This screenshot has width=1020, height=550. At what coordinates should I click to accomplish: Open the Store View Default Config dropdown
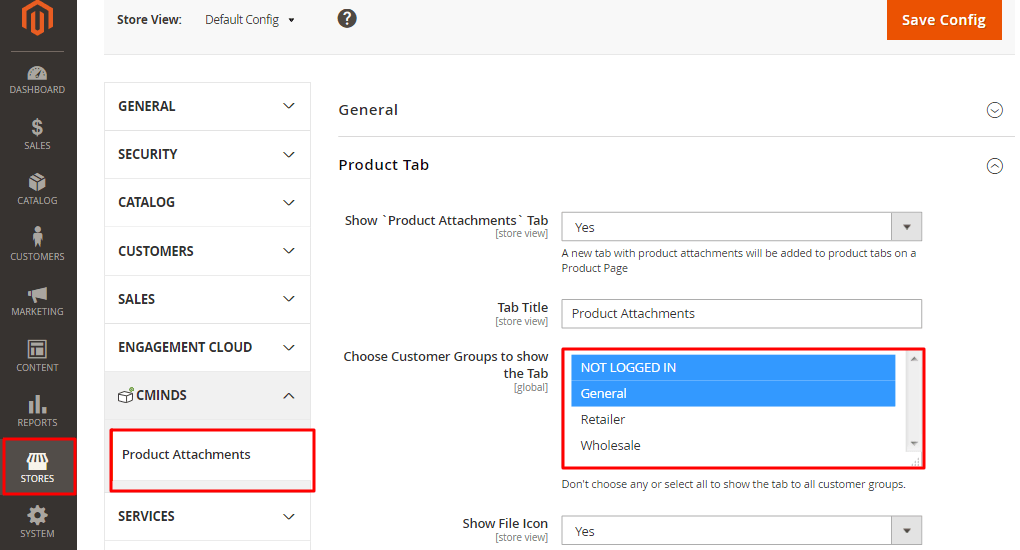click(x=250, y=20)
